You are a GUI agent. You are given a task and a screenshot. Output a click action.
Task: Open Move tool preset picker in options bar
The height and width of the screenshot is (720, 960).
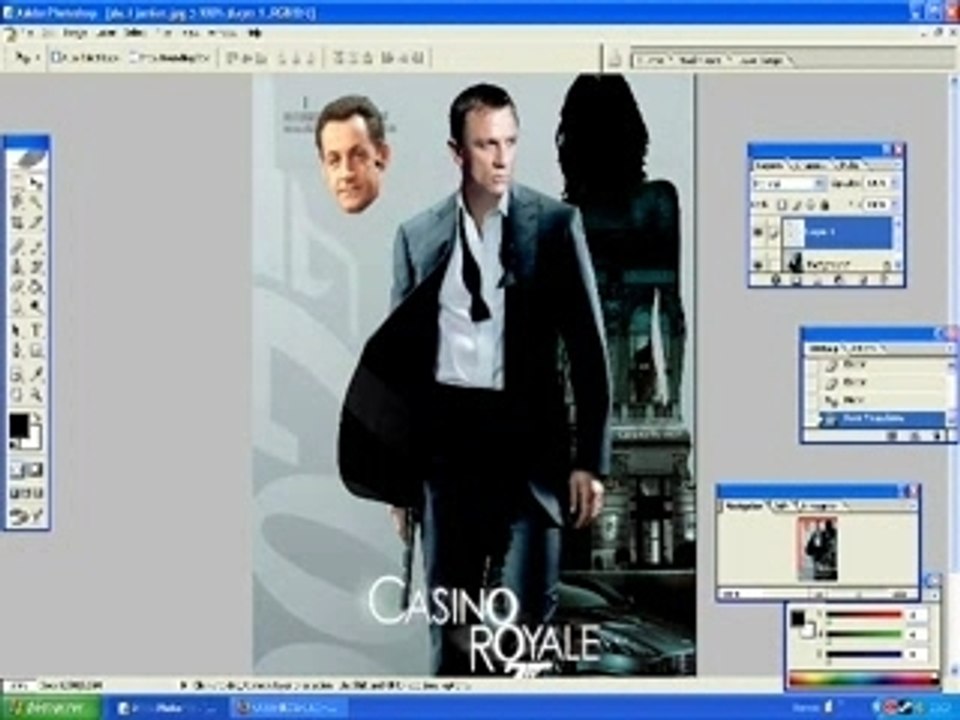pyautogui.click(x=26, y=58)
